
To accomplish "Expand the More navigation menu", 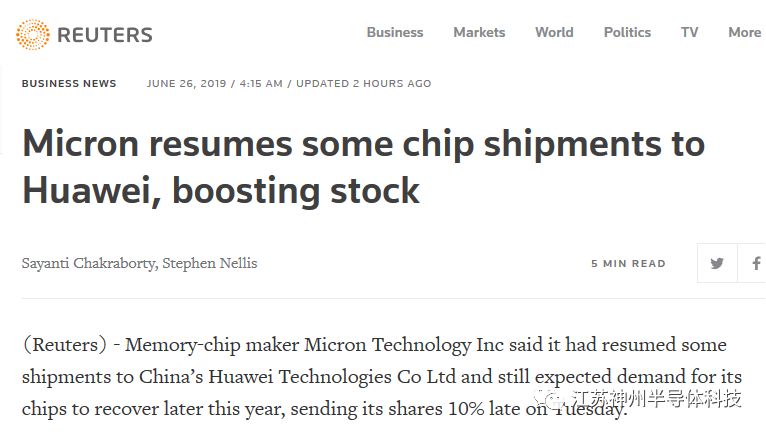I will click(744, 32).
